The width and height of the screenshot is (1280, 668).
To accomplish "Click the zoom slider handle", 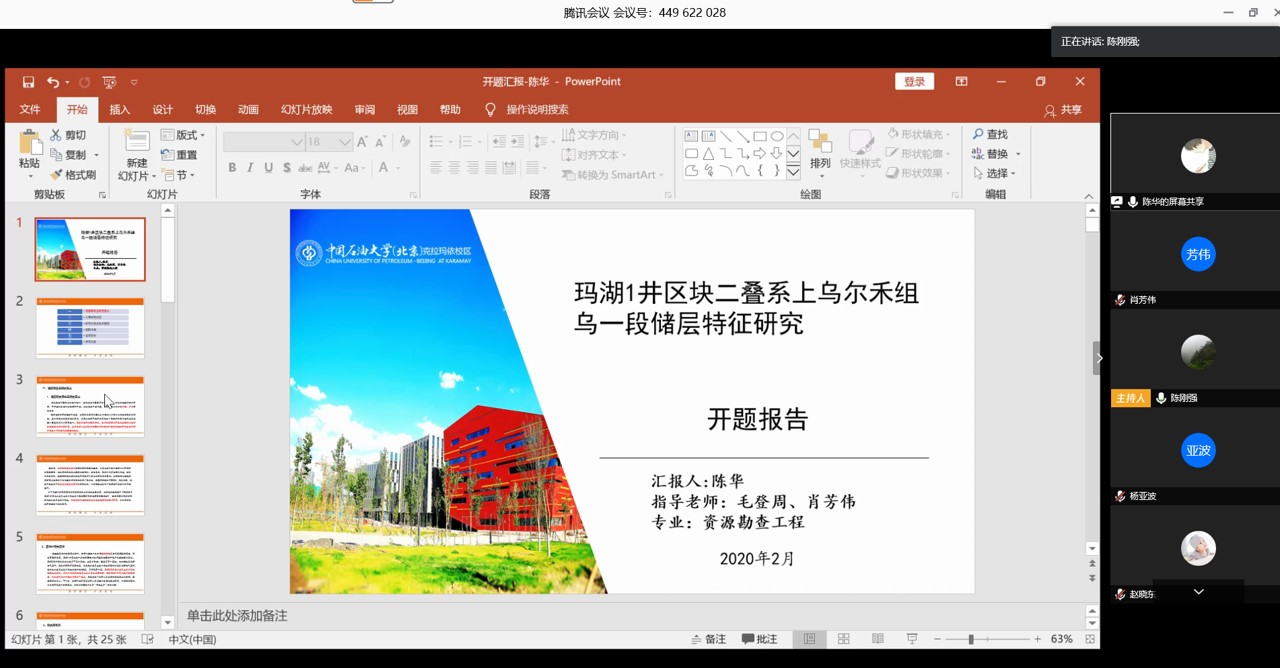I will tap(970, 639).
